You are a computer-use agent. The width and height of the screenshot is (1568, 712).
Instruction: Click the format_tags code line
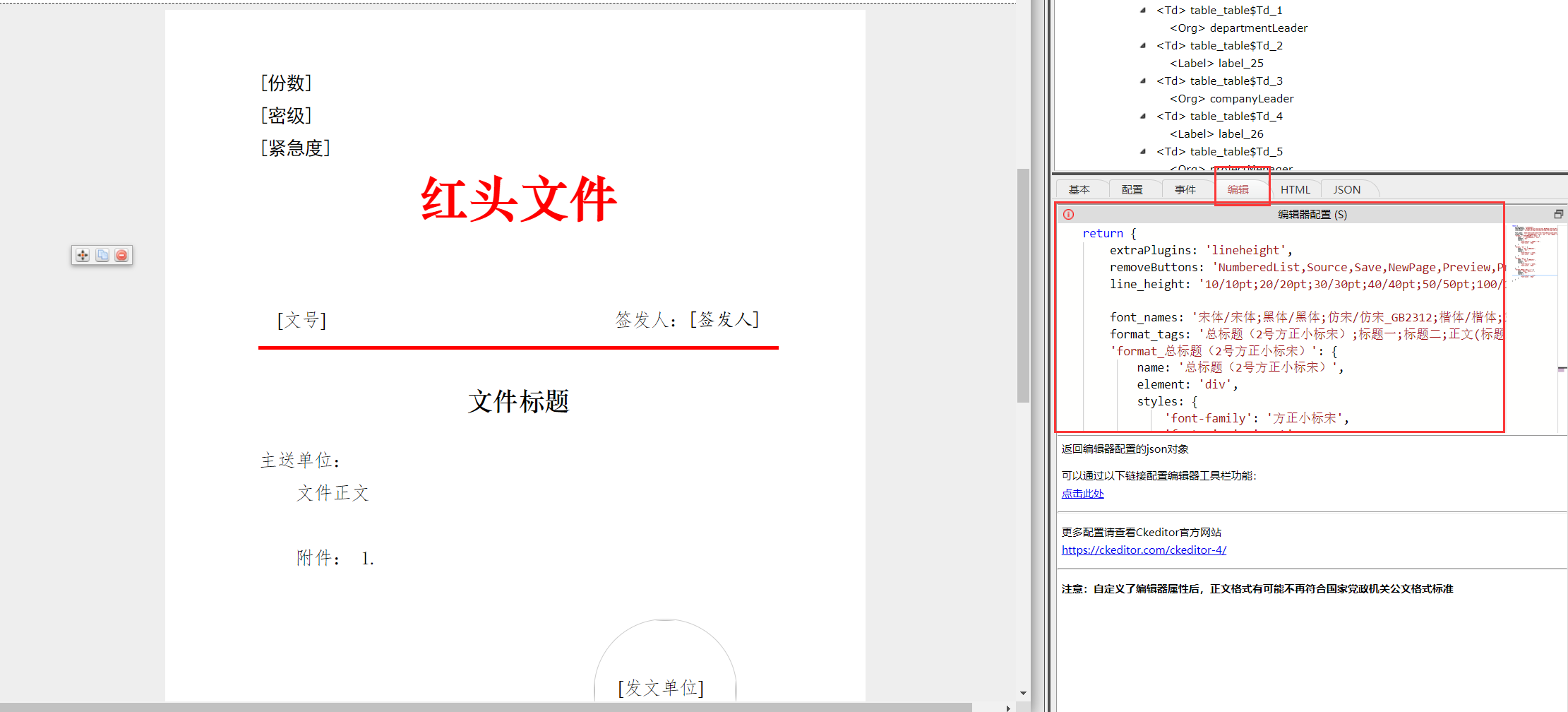[1307, 334]
